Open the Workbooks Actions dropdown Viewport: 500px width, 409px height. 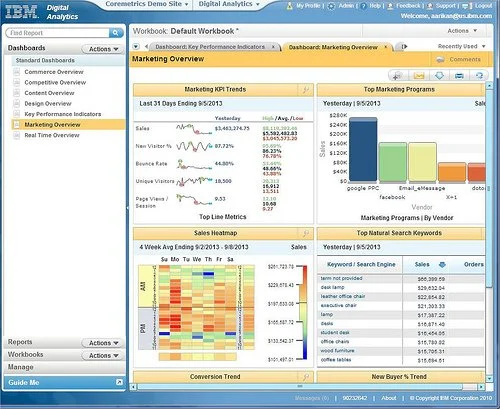pyautogui.click(x=103, y=356)
